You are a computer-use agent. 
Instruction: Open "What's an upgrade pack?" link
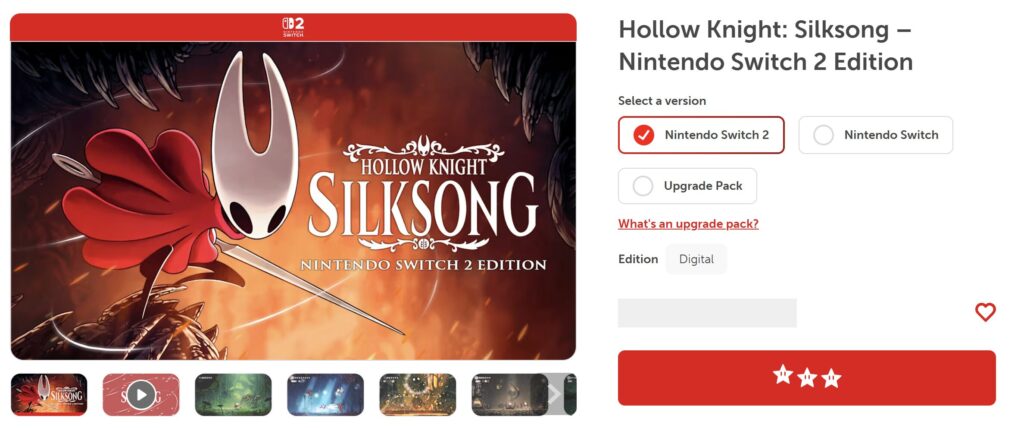pos(688,224)
